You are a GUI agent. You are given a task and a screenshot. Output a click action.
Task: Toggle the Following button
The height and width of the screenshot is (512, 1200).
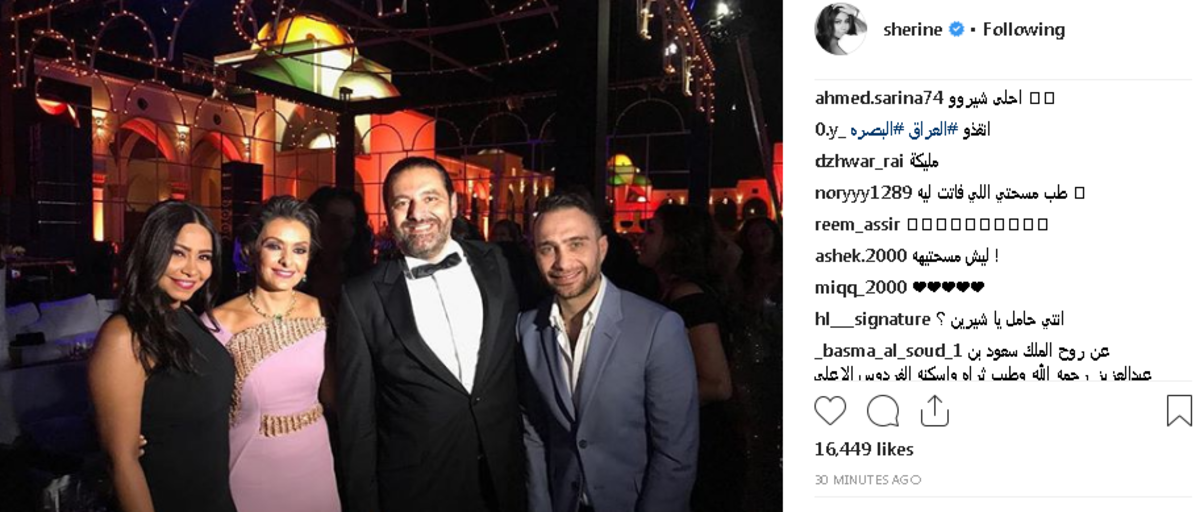(x=1024, y=29)
